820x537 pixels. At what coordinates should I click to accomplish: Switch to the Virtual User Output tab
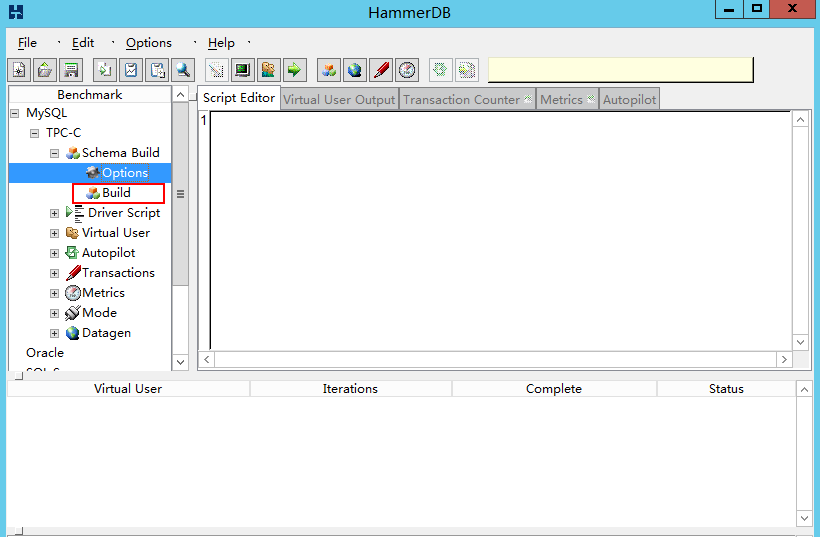coord(339,99)
